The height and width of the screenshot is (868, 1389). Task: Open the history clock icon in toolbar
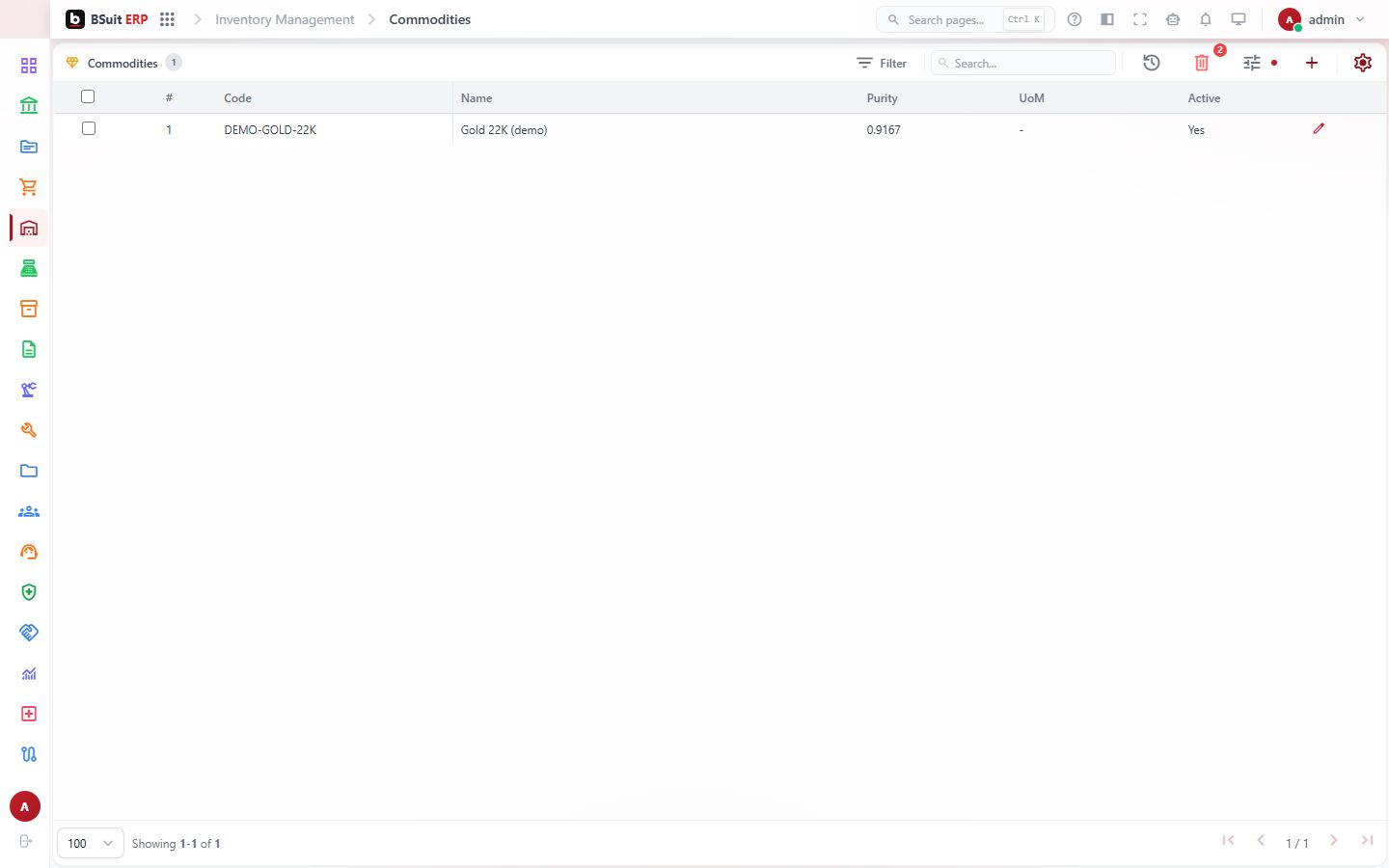tap(1152, 63)
